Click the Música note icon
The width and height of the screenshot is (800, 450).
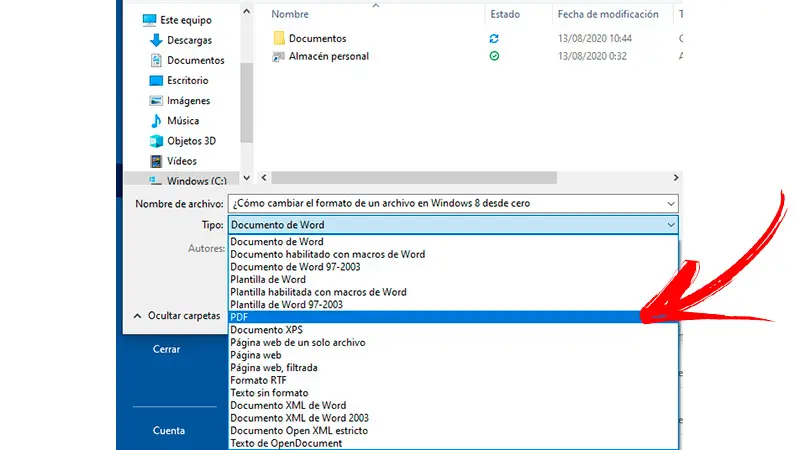coord(156,121)
